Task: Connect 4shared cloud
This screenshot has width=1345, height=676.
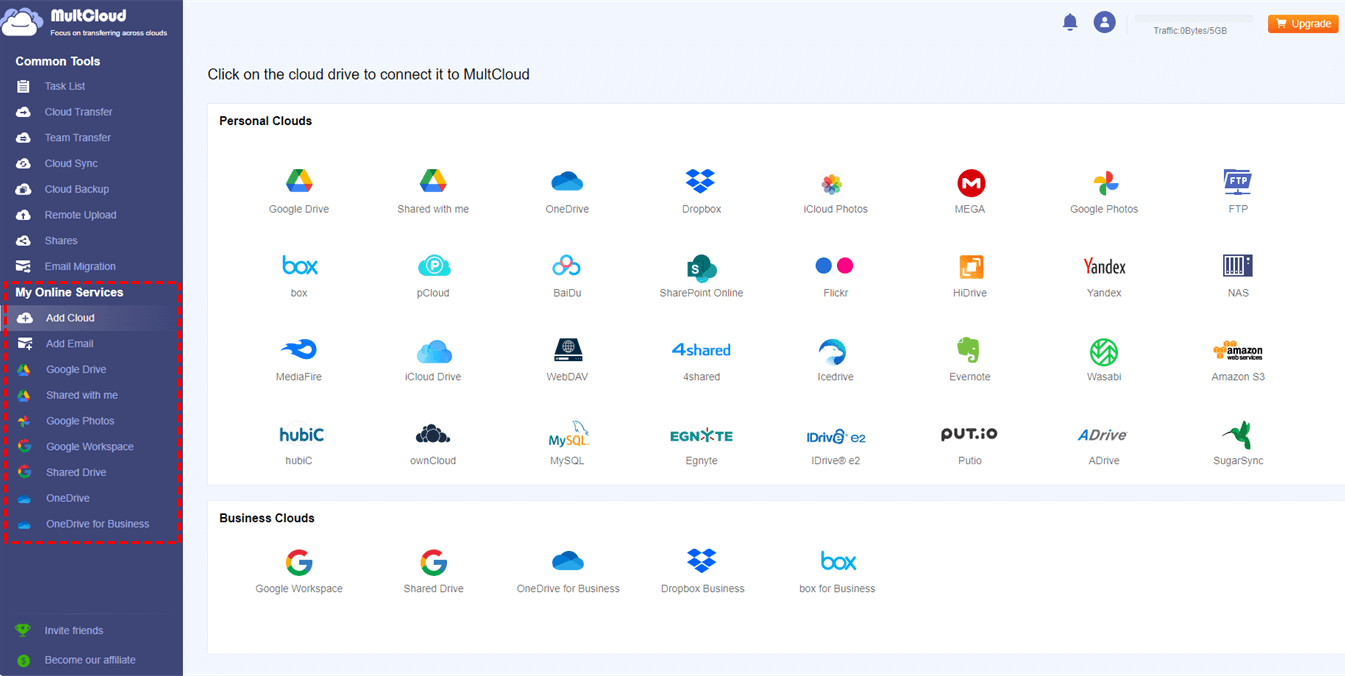Action: pyautogui.click(x=701, y=360)
